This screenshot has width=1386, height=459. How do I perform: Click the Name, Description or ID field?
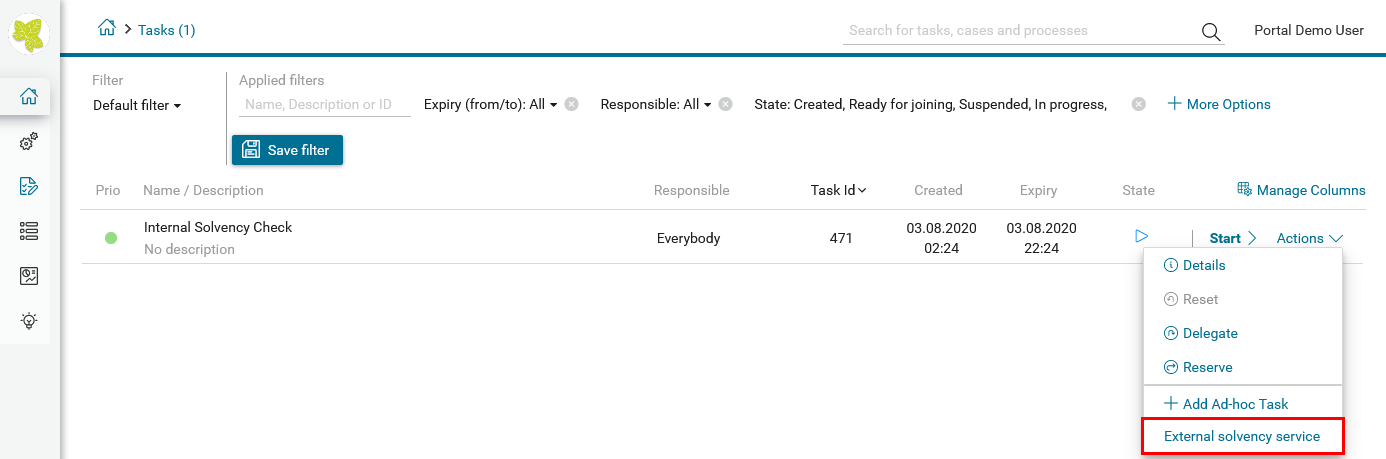point(325,104)
